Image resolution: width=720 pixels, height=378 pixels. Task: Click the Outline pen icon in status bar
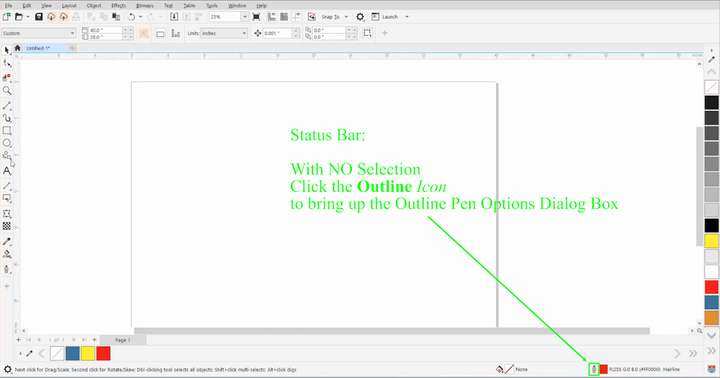594,369
